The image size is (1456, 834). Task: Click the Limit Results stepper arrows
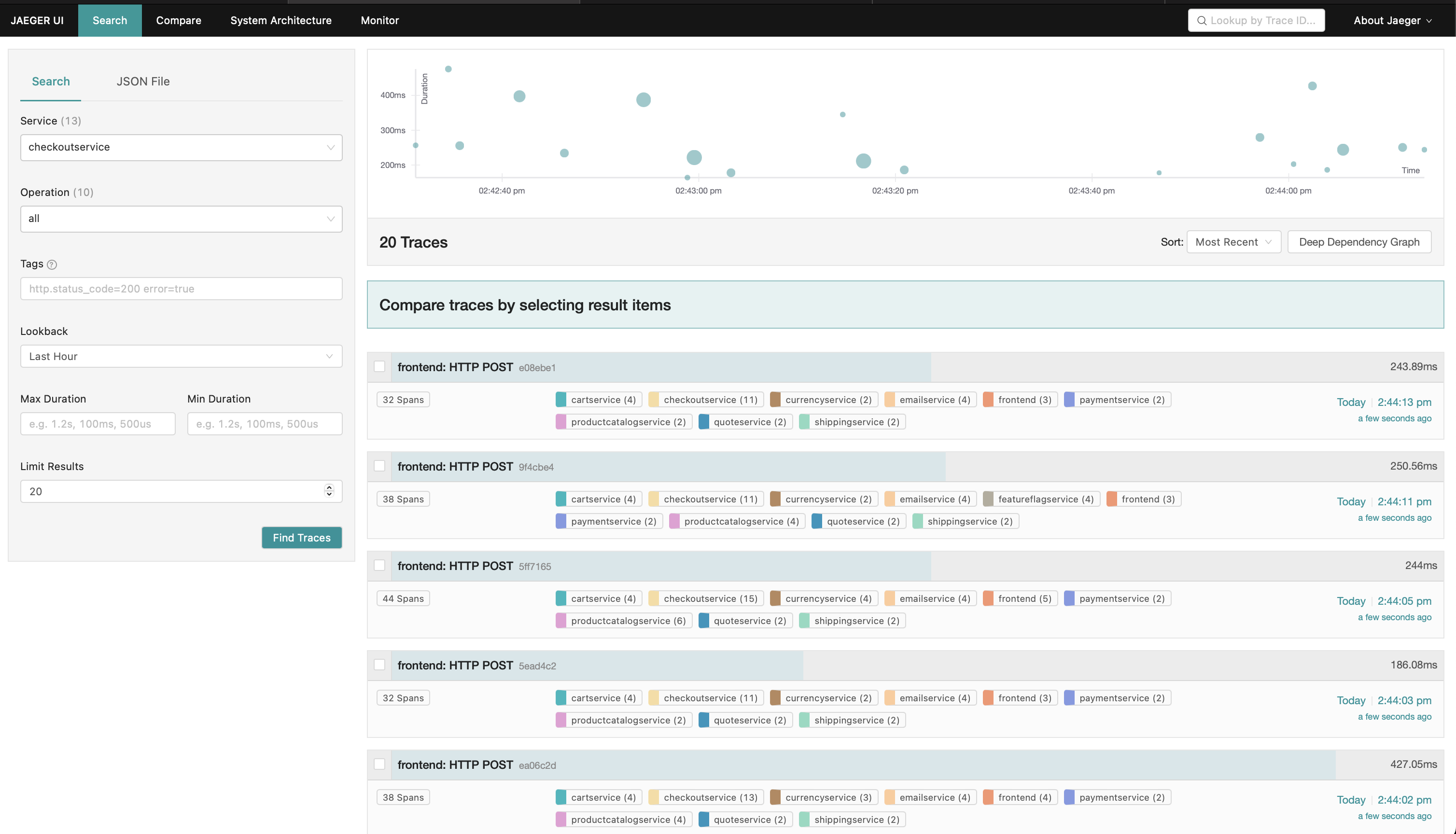pyautogui.click(x=329, y=491)
